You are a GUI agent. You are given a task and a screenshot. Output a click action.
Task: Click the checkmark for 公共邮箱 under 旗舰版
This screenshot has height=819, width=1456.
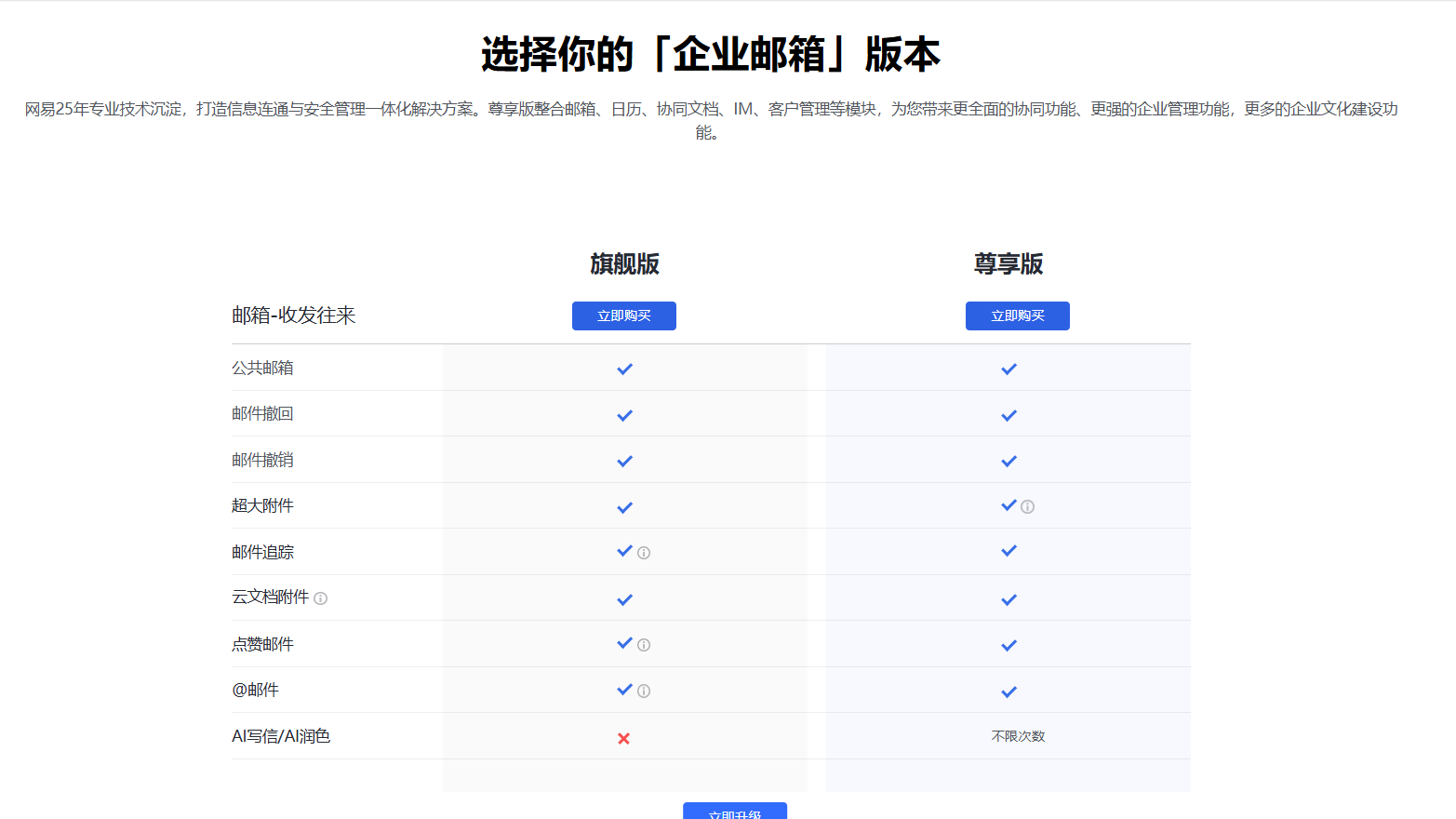coord(624,368)
